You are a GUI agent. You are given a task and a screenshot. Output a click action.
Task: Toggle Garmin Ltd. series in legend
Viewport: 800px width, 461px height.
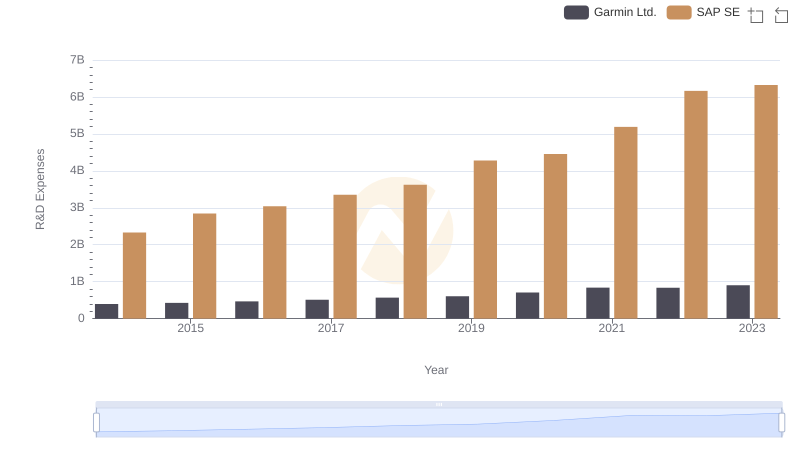610,12
